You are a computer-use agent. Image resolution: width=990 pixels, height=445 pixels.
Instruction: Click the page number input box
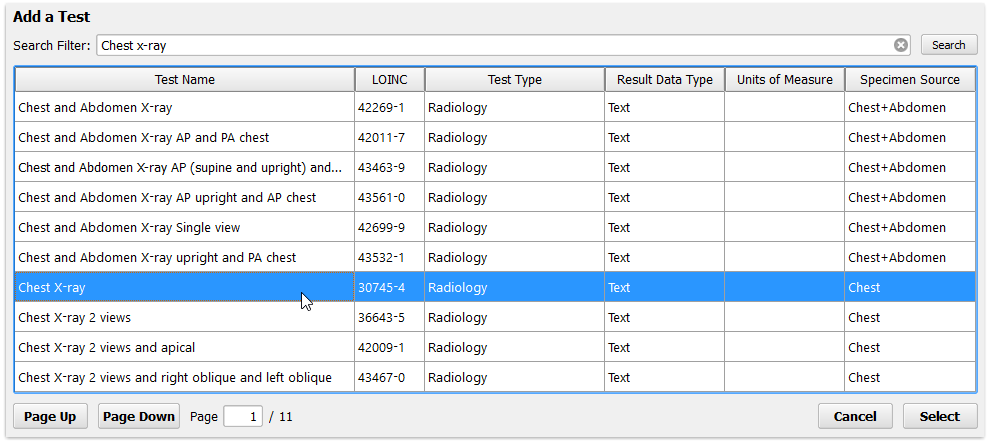click(243, 417)
